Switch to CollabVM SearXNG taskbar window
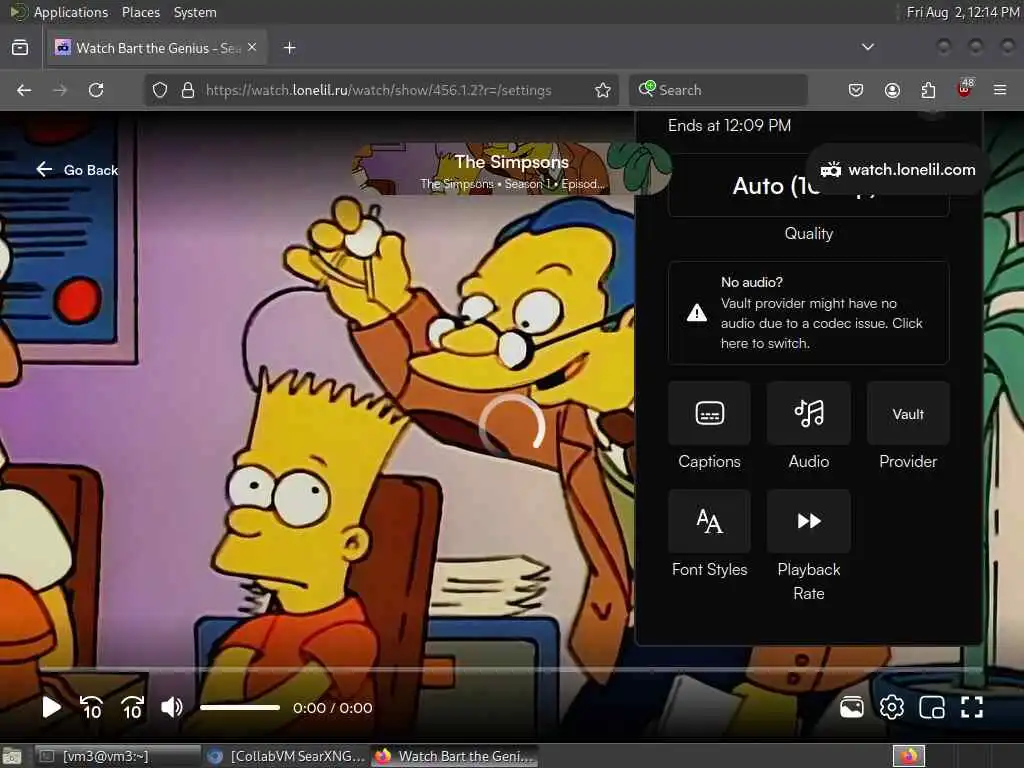Viewport: 1024px width, 768px height. pyautogui.click(x=286, y=756)
